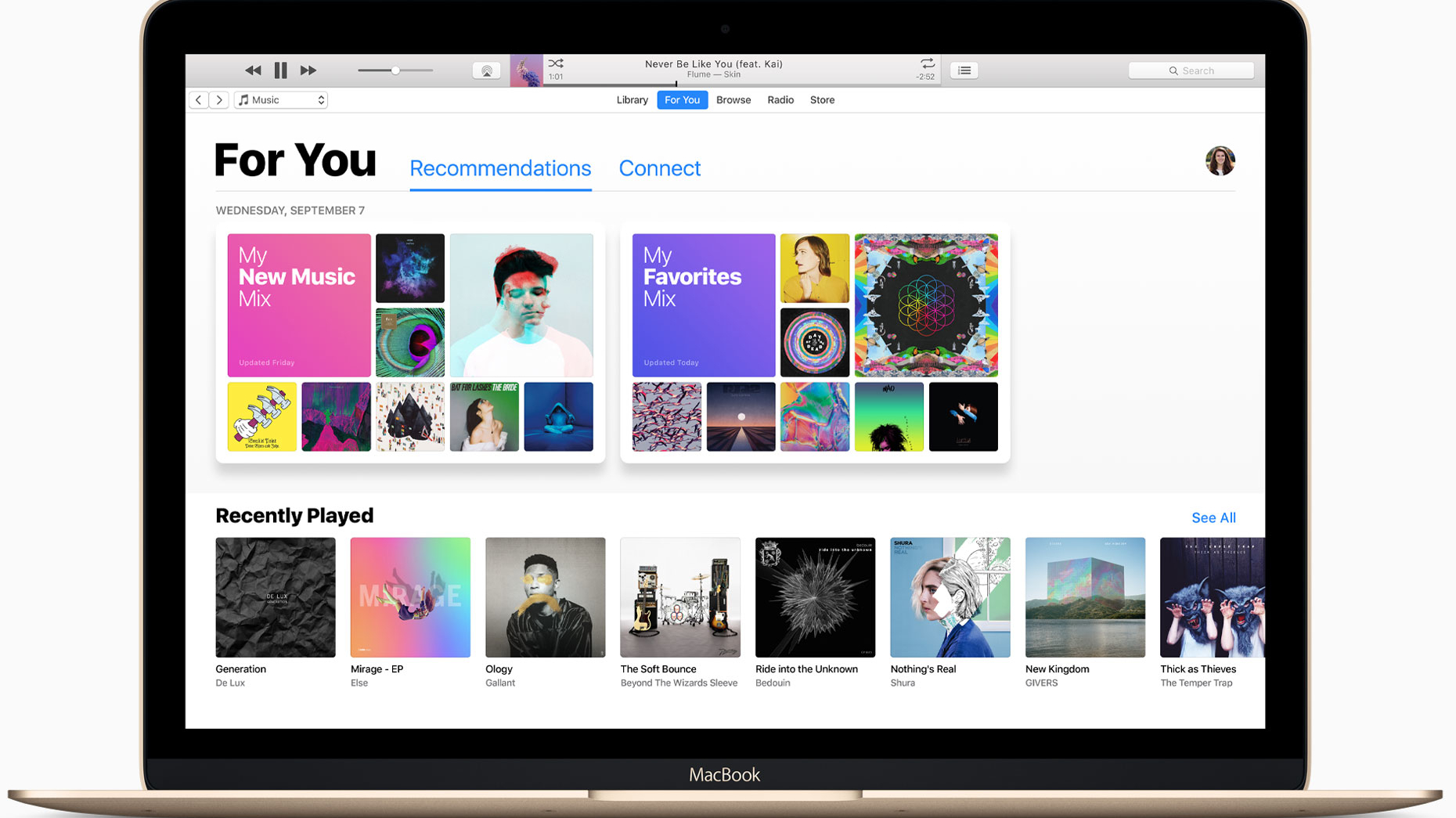
Task: Click the song title Never Be Like You
Action: [714, 64]
